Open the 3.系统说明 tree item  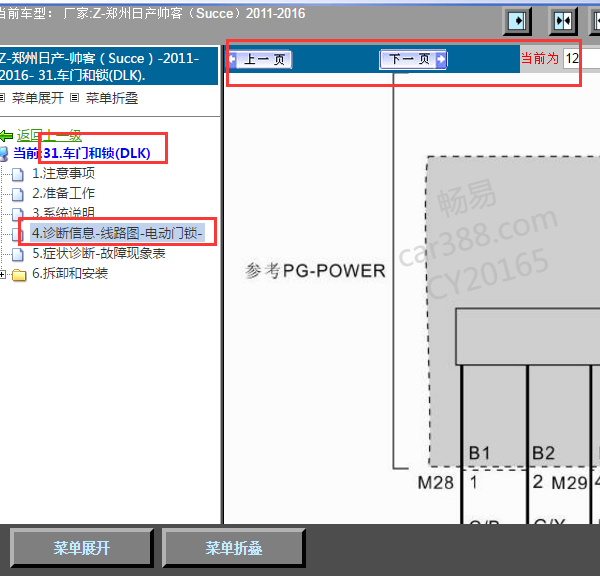[64, 213]
